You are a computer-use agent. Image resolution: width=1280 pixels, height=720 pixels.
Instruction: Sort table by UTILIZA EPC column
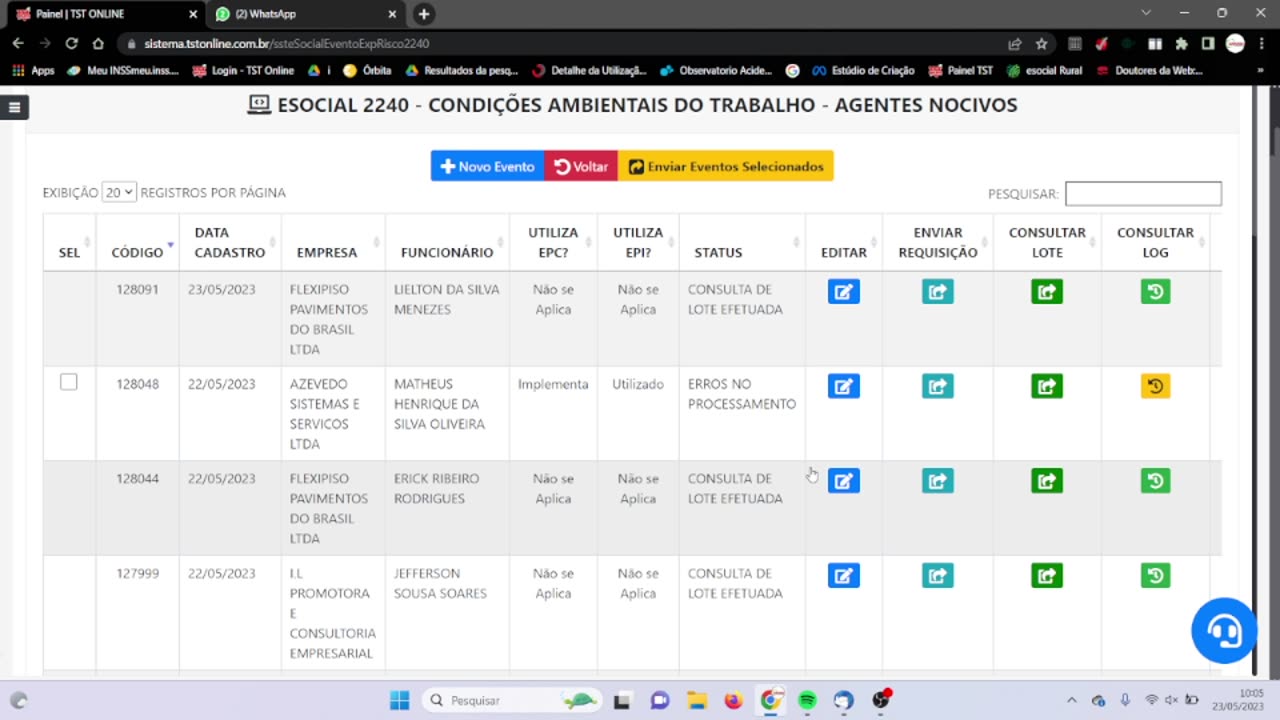[x=553, y=242]
